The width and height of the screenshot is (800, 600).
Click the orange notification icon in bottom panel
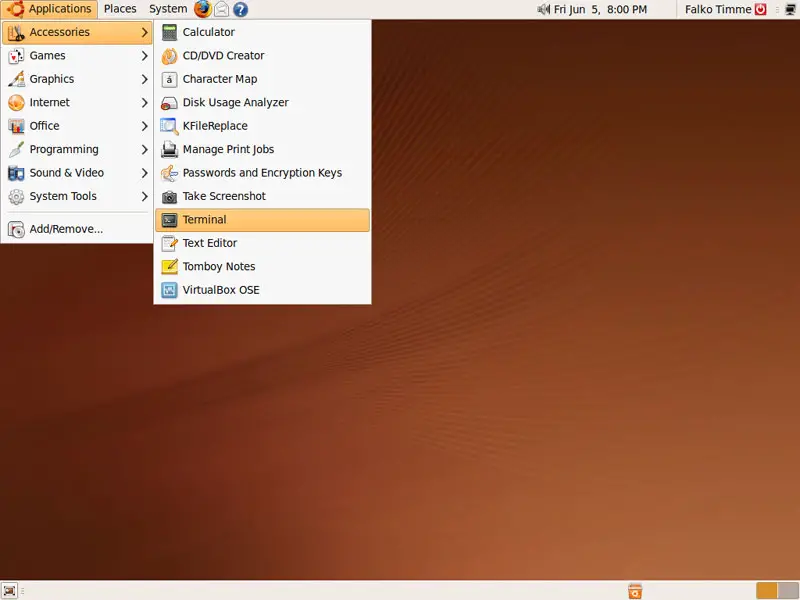tap(635, 591)
